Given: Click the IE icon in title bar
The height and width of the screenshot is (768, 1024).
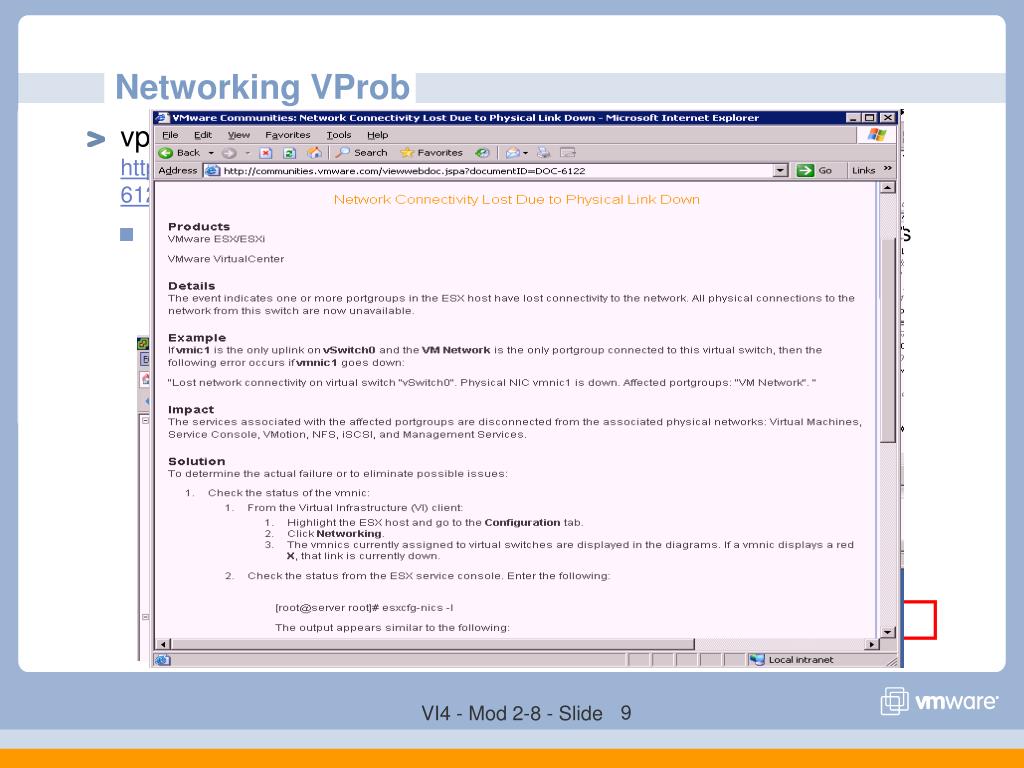Looking at the screenshot, I should tap(163, 118).
